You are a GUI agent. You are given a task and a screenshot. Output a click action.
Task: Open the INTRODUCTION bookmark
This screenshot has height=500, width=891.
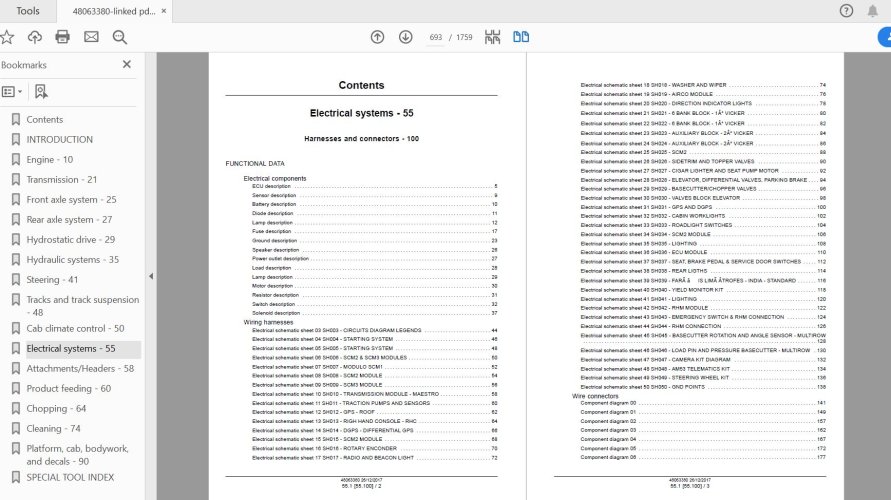point(59,139)
